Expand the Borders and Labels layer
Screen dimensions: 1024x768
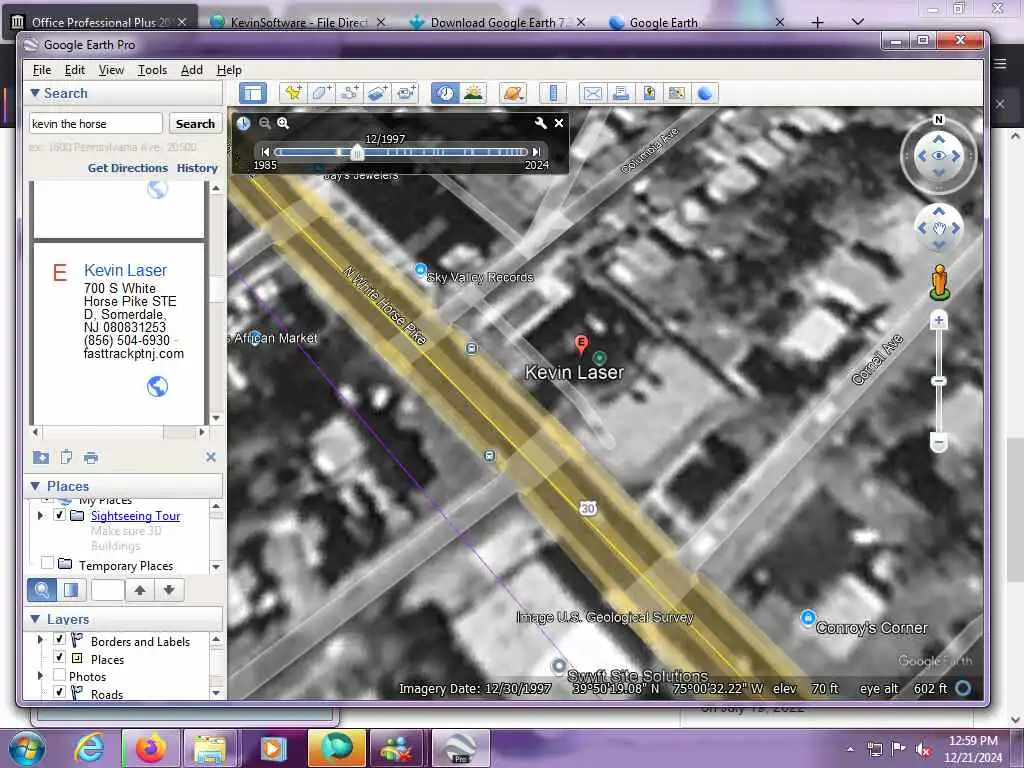pyautogui.click(x=40, y=639)
